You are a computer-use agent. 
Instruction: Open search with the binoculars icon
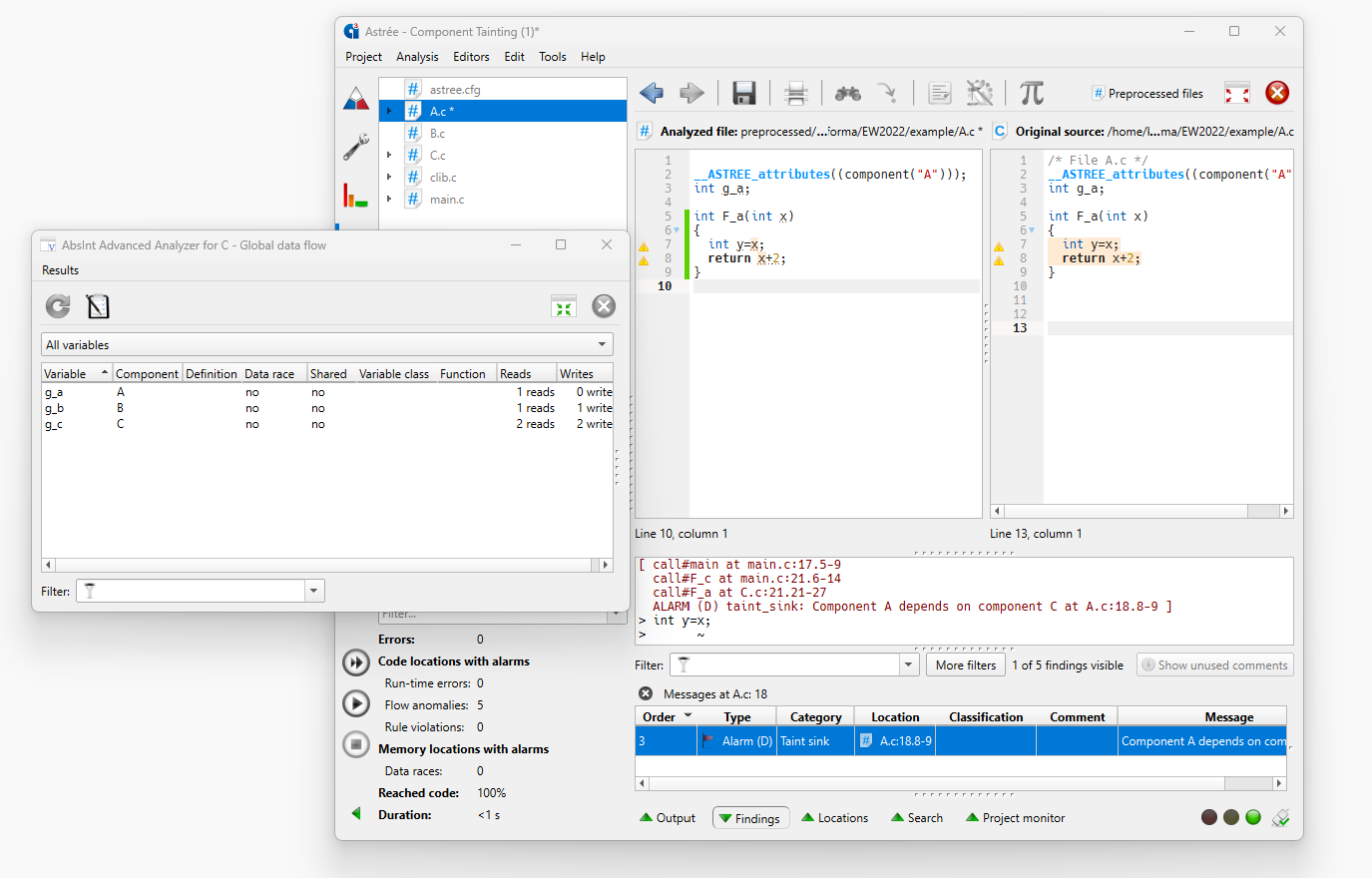tap(848, 93)
